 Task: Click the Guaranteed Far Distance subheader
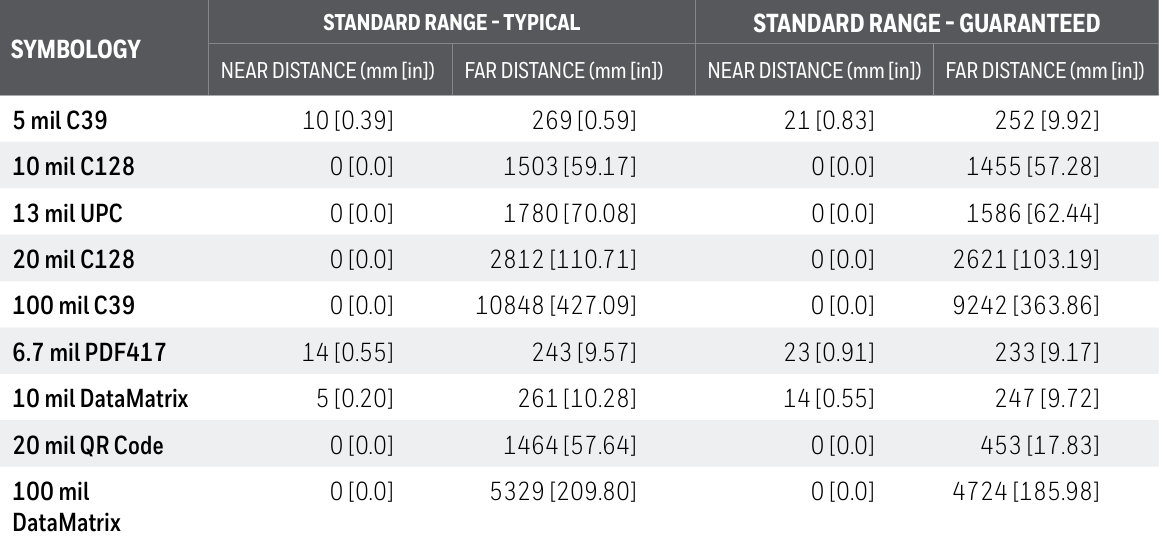1045,70
